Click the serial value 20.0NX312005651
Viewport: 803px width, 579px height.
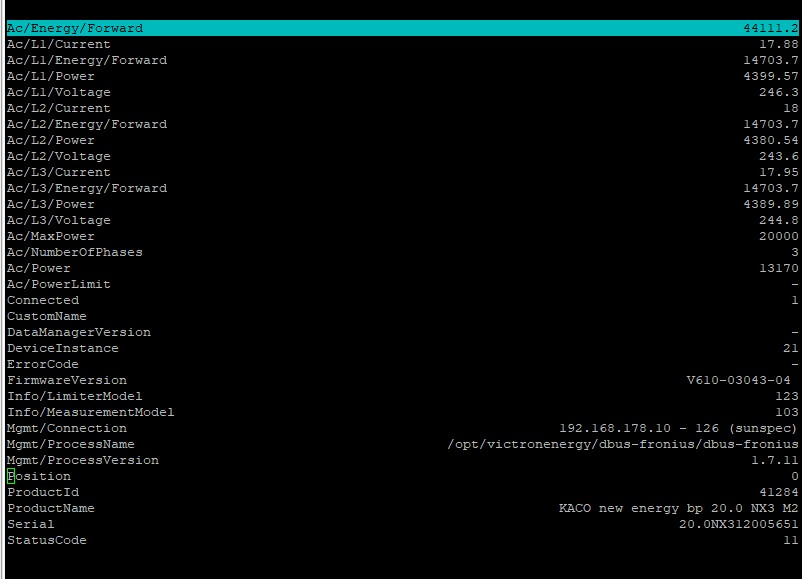(x=738, y=524)
